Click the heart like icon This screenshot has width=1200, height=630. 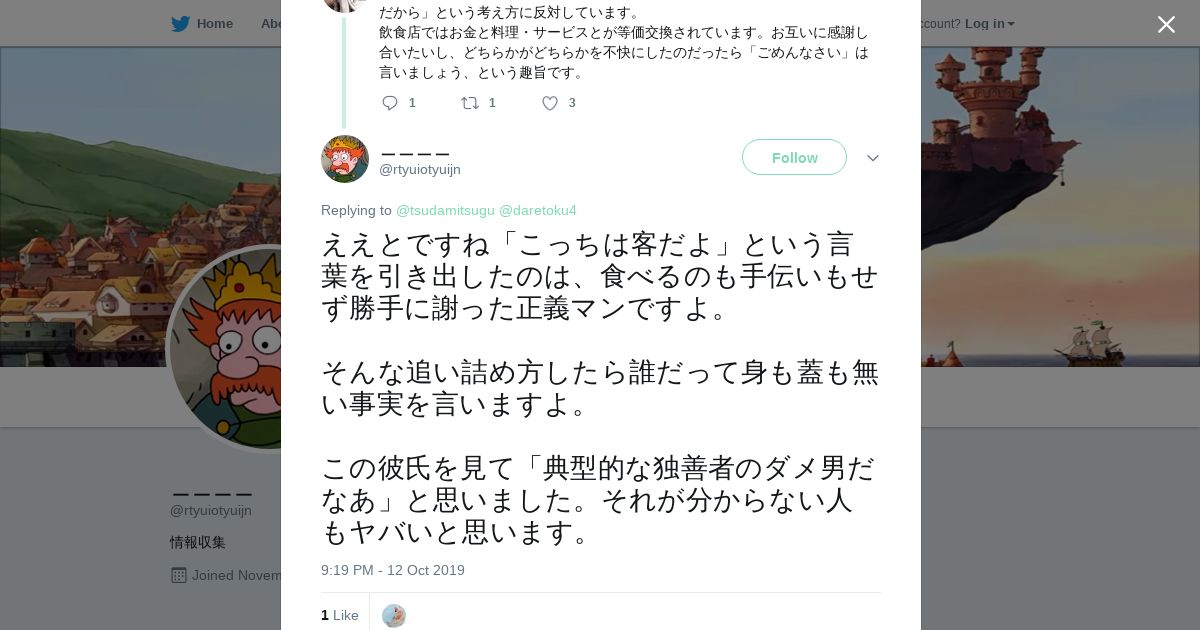point(549,102)
